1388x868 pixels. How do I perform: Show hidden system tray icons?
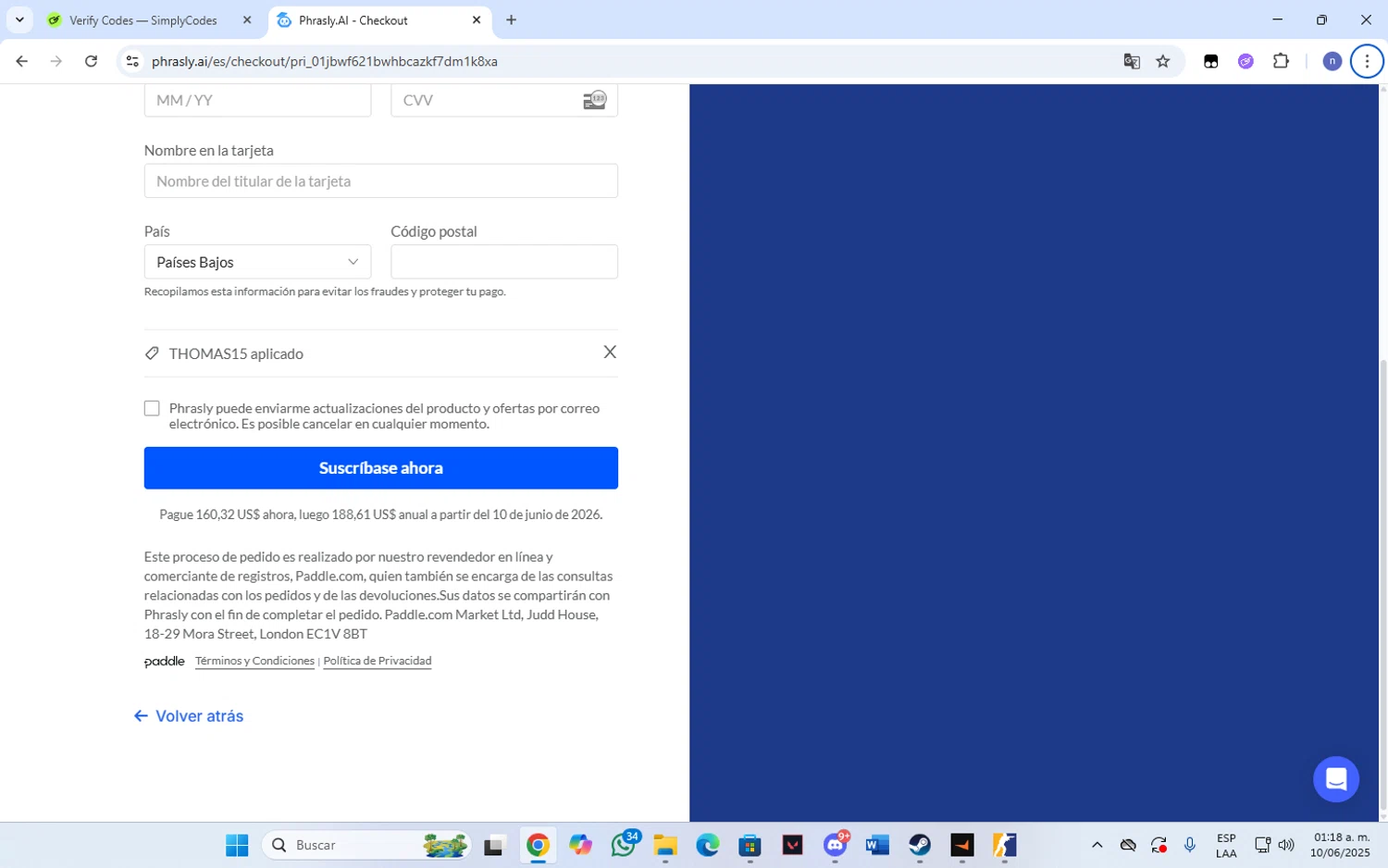tap(1097, 845)
